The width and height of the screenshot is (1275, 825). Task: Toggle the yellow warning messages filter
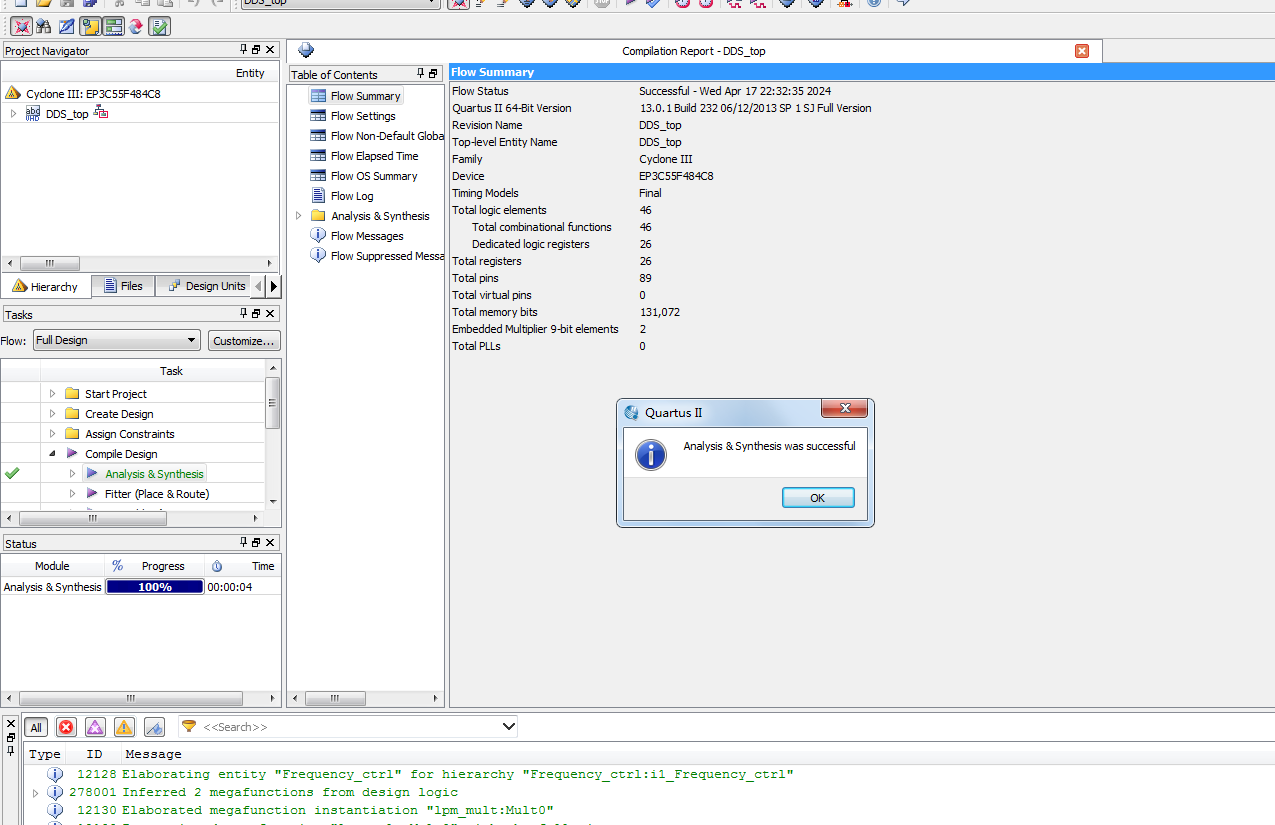point(124,727)
